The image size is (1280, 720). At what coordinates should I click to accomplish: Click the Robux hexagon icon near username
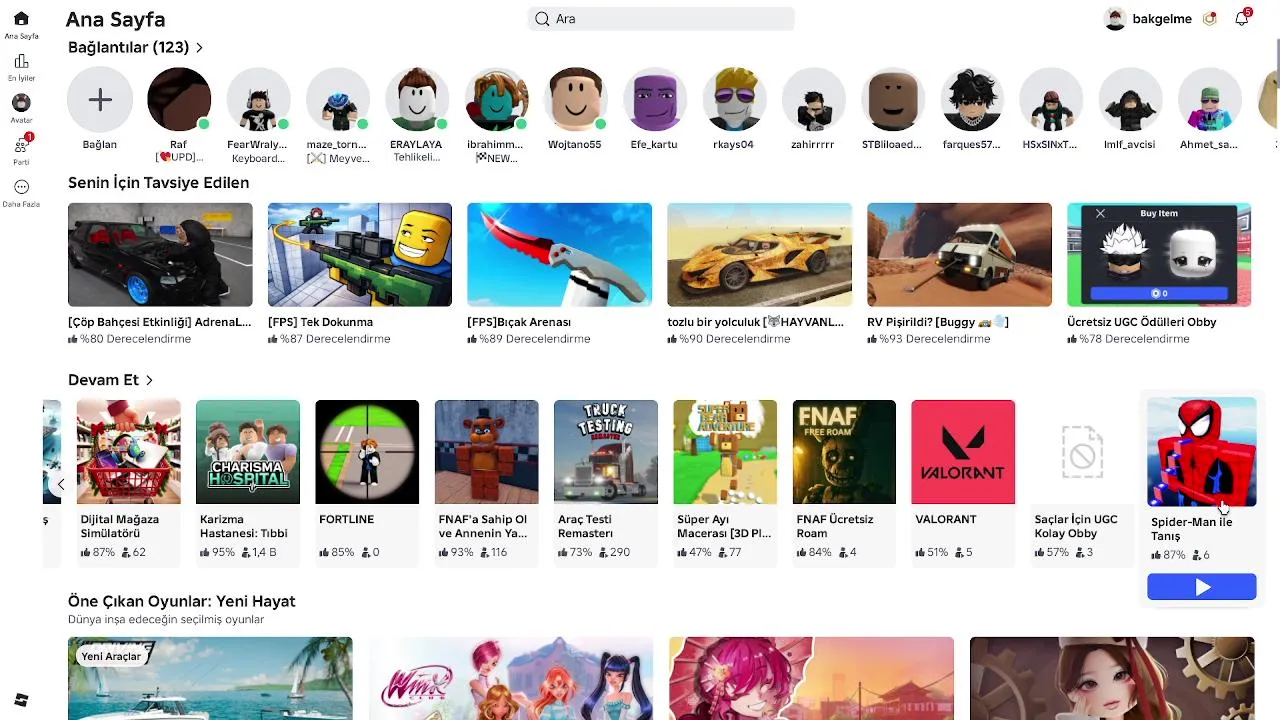coord(1210,18)
